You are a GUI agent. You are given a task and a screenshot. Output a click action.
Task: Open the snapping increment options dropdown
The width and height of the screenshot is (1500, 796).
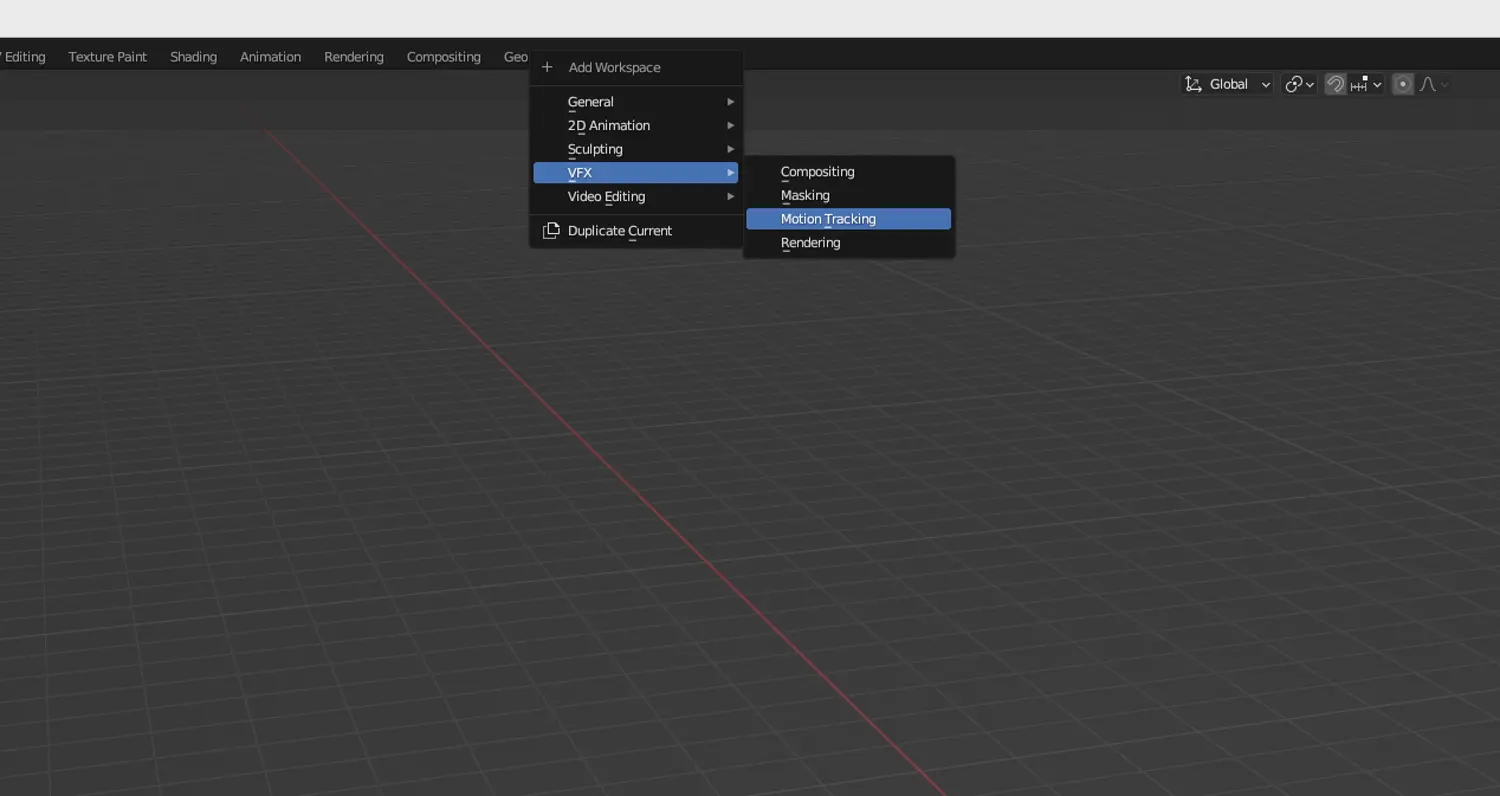point(1366,85)
